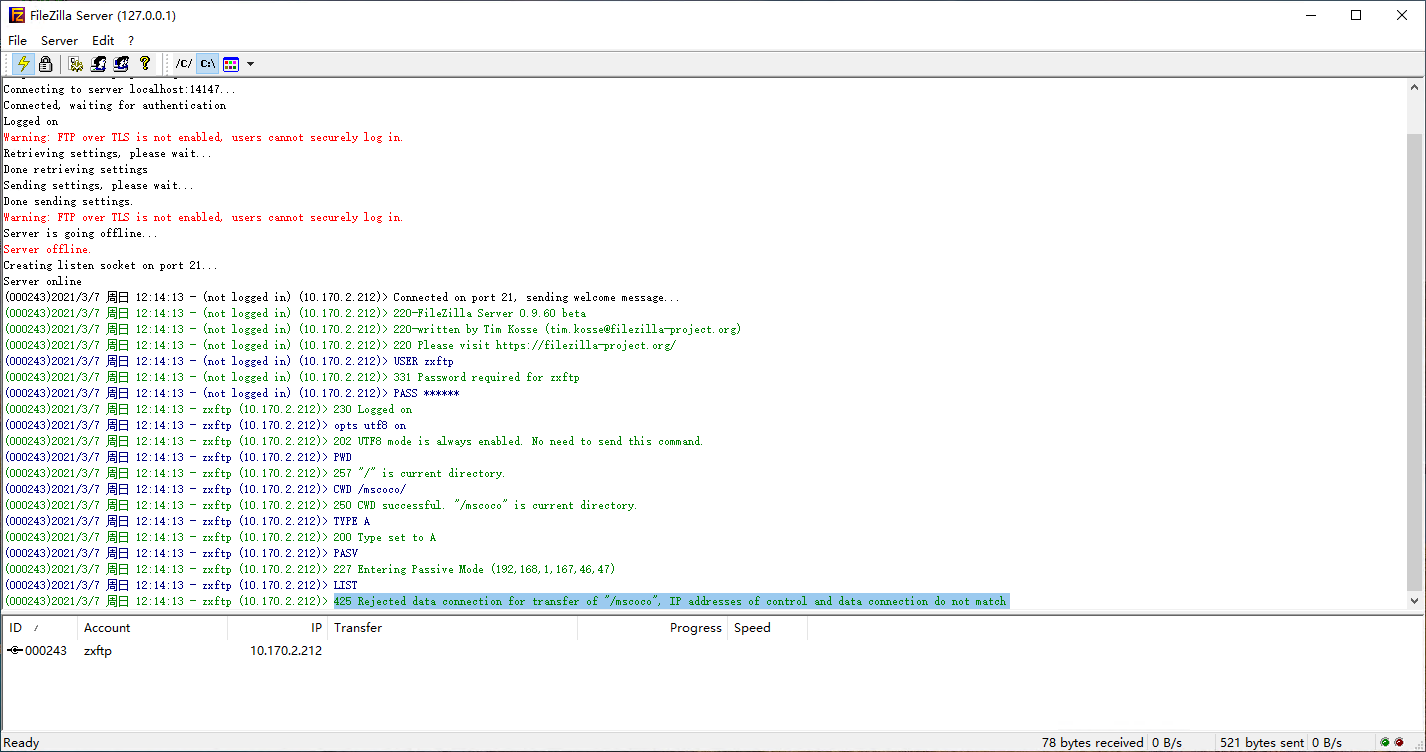This screenshot has width=1426, height=752.
Task: Click the 'PASS ******' log line
Action: coord(232,393)
